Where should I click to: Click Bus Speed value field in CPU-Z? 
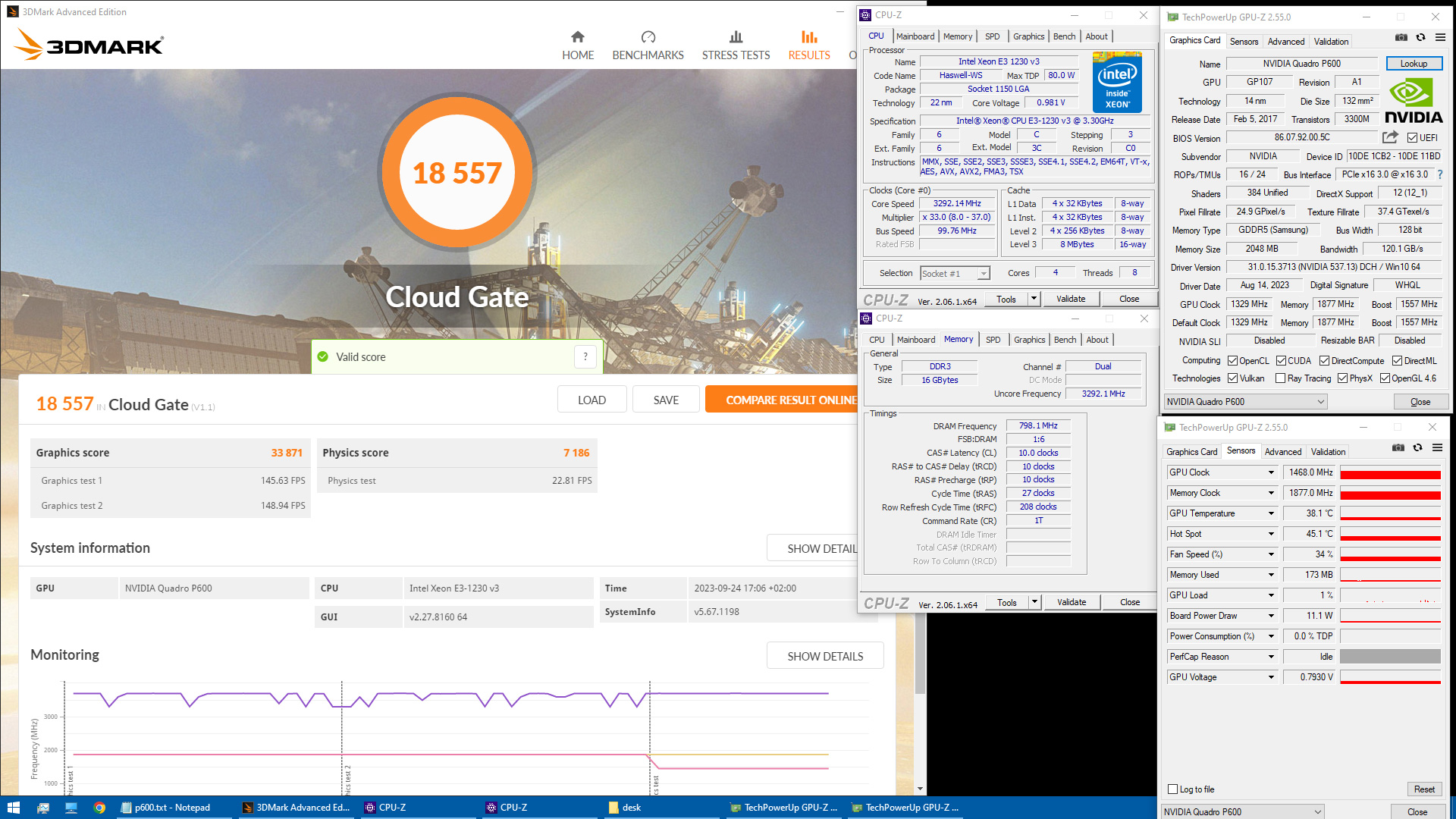(x=957, y=231)
